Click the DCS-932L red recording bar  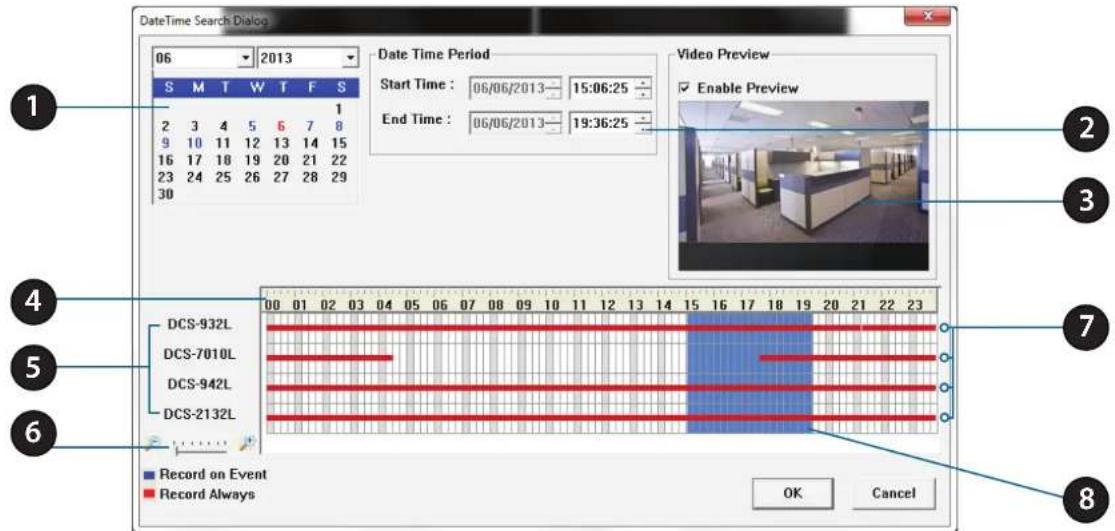pyautogui.click(x=601, y=328)
